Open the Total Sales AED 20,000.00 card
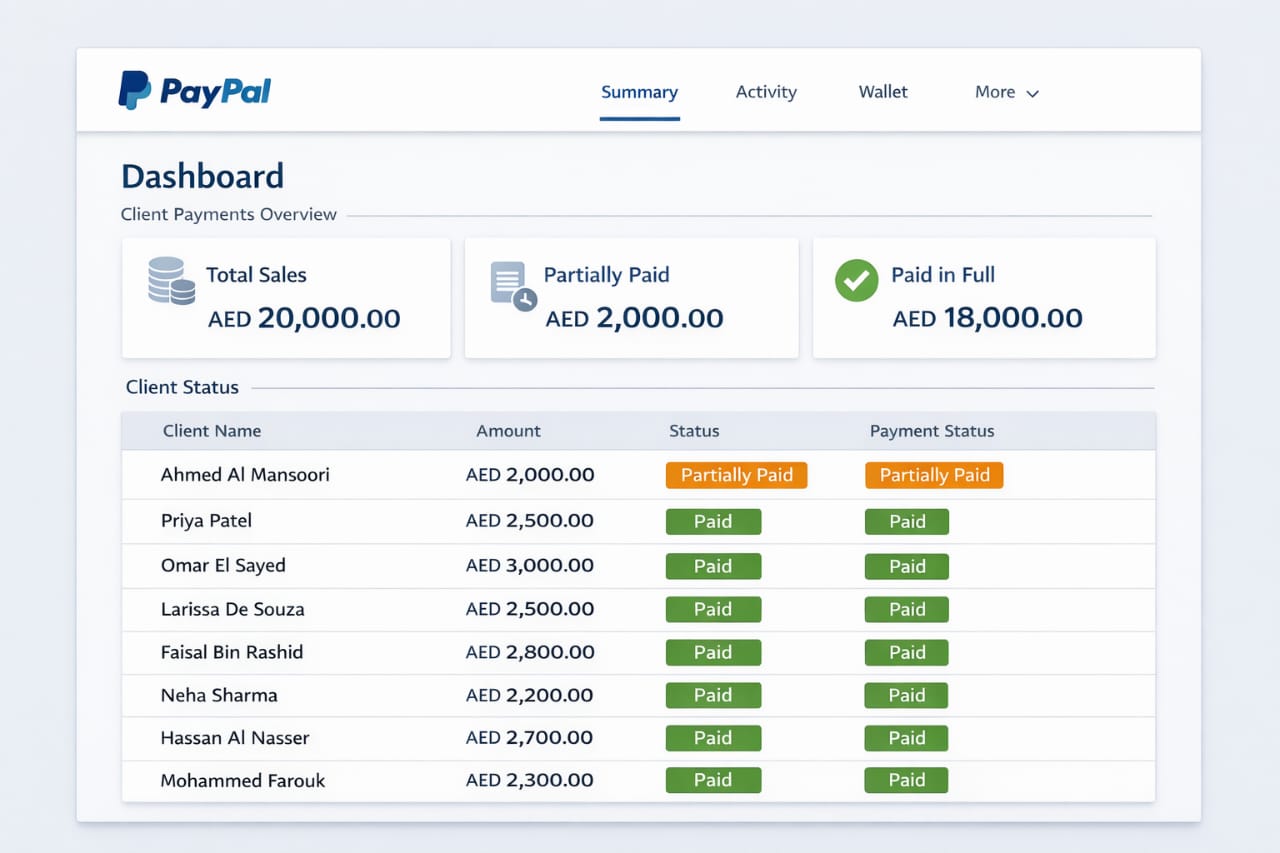 click(x=286, y=298)
